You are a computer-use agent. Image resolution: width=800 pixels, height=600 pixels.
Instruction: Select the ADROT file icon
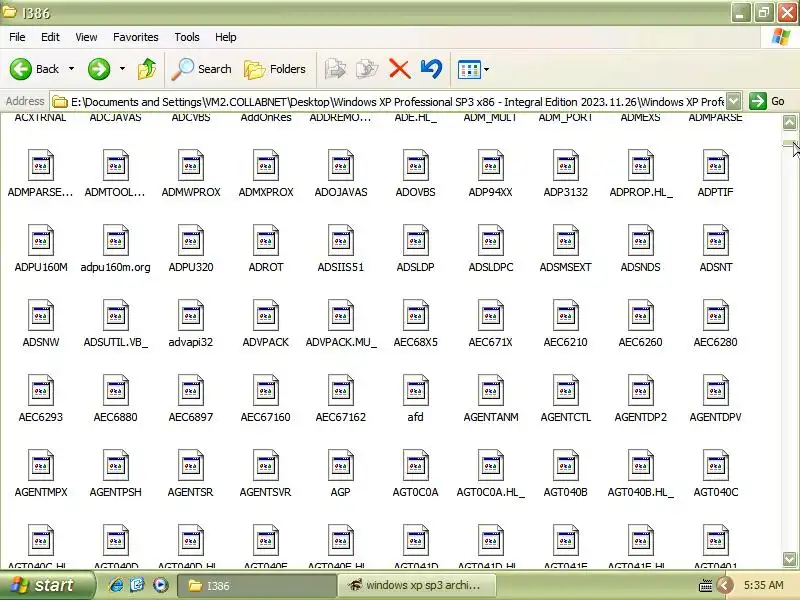click(266, 240)
